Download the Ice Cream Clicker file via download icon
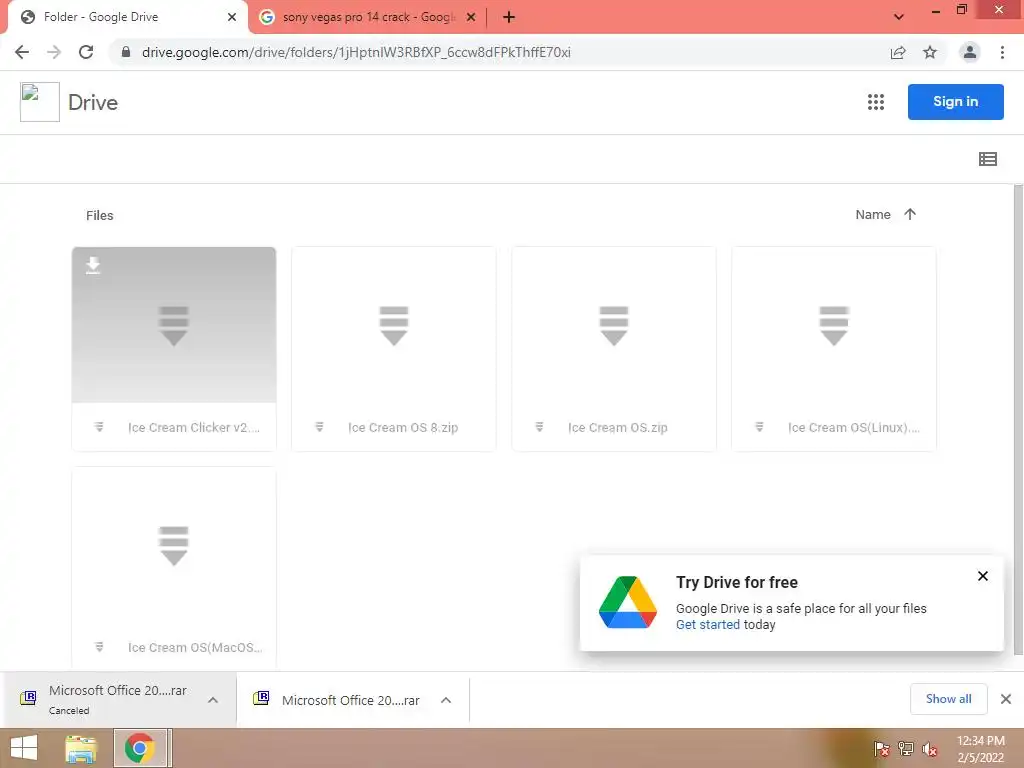The image size is (1024, 768). [x=93, y=265]
